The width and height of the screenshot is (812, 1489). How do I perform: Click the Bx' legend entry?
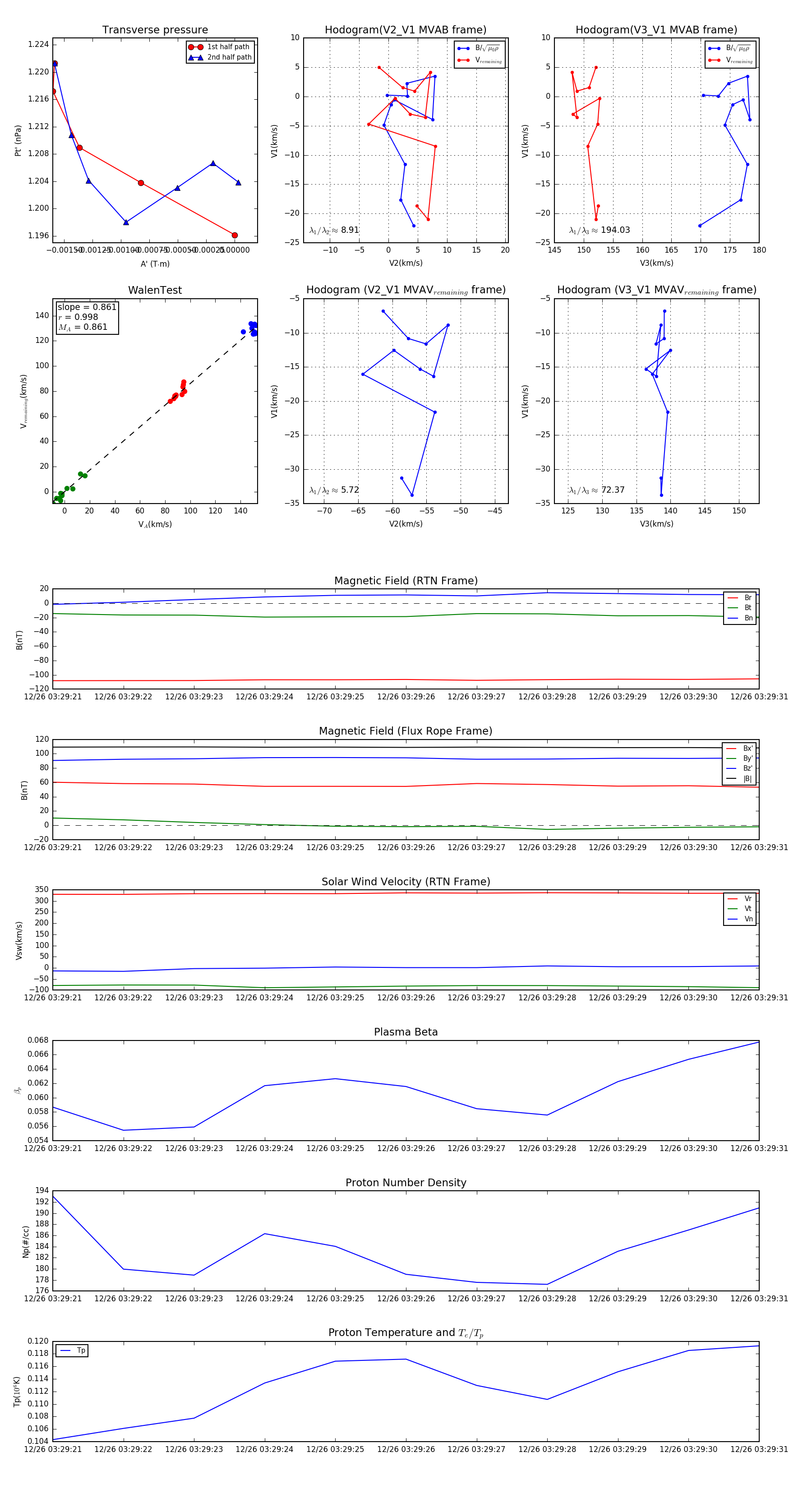740,748
